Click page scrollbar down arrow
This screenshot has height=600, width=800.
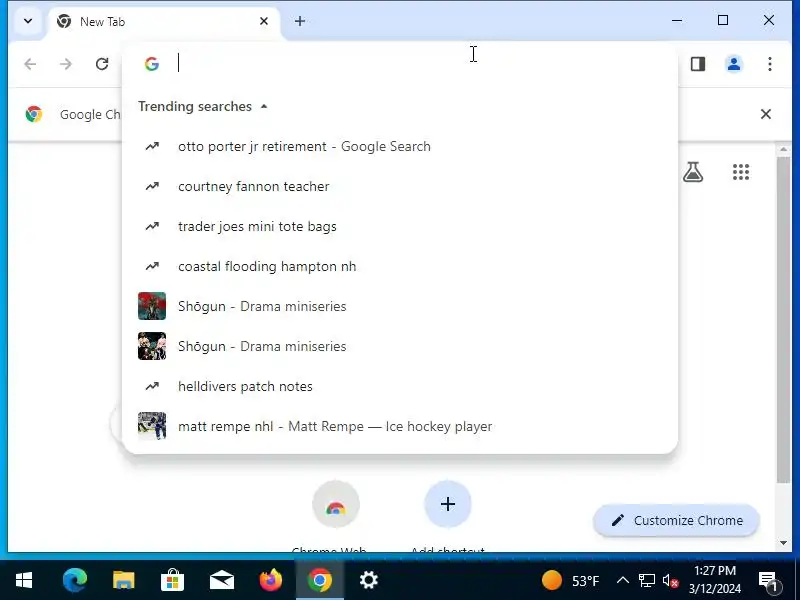[783, 543]
